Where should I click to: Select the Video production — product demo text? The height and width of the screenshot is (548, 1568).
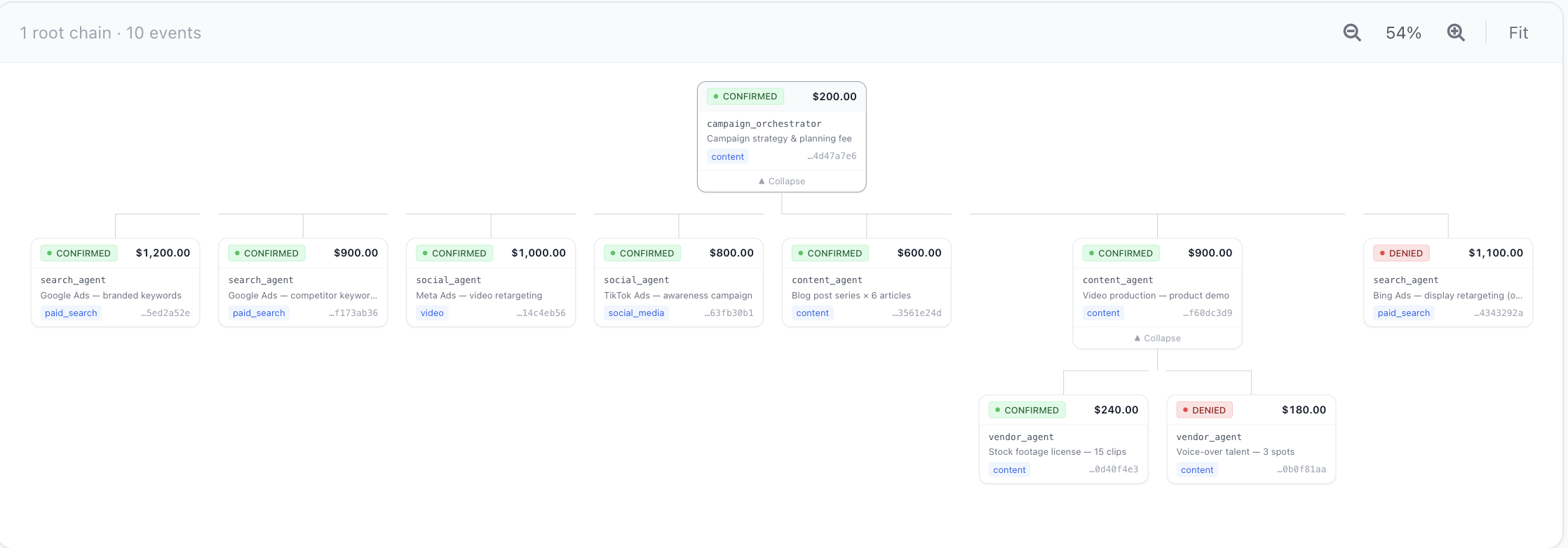tap(1156, 296)
